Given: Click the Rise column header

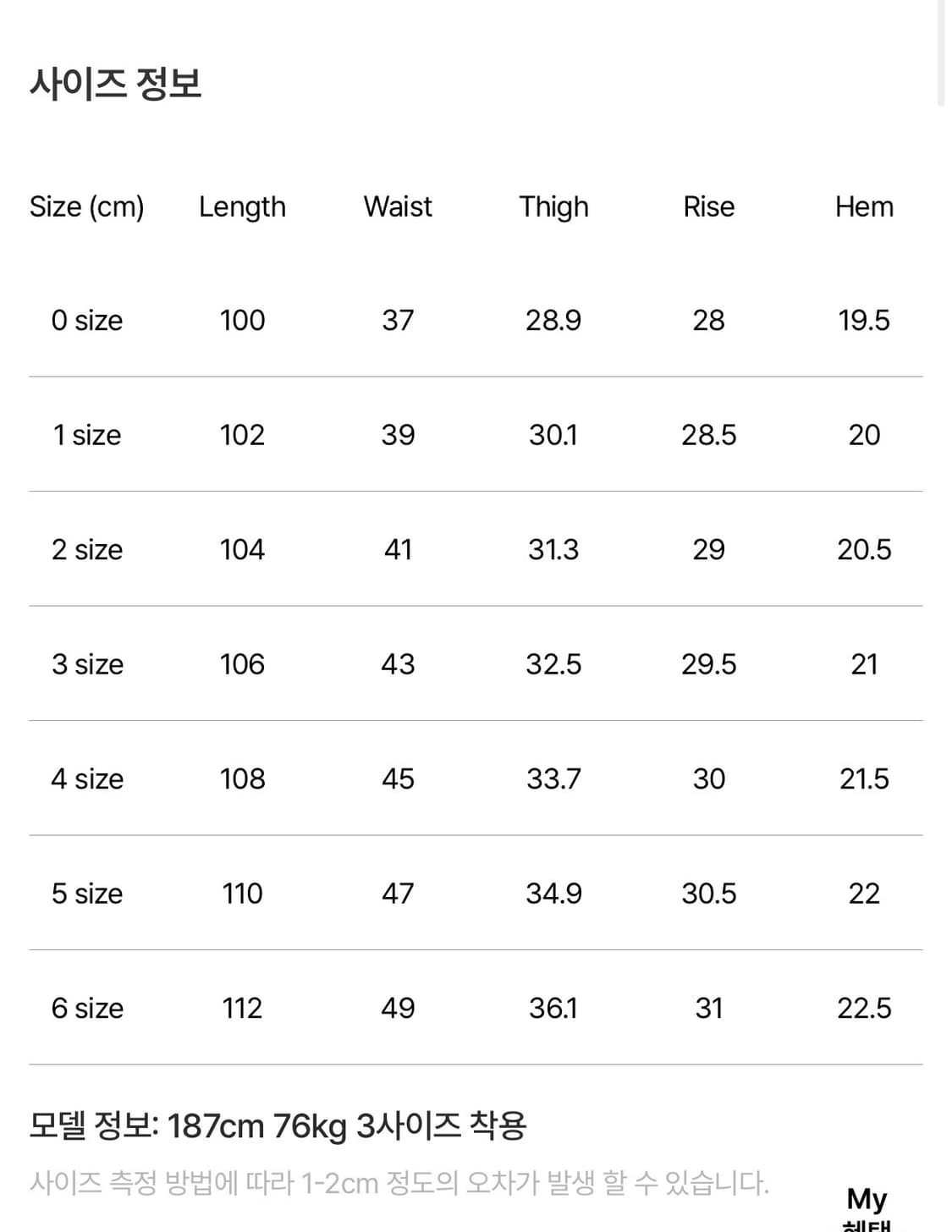Looking at the screenshot, I should 709,206.
